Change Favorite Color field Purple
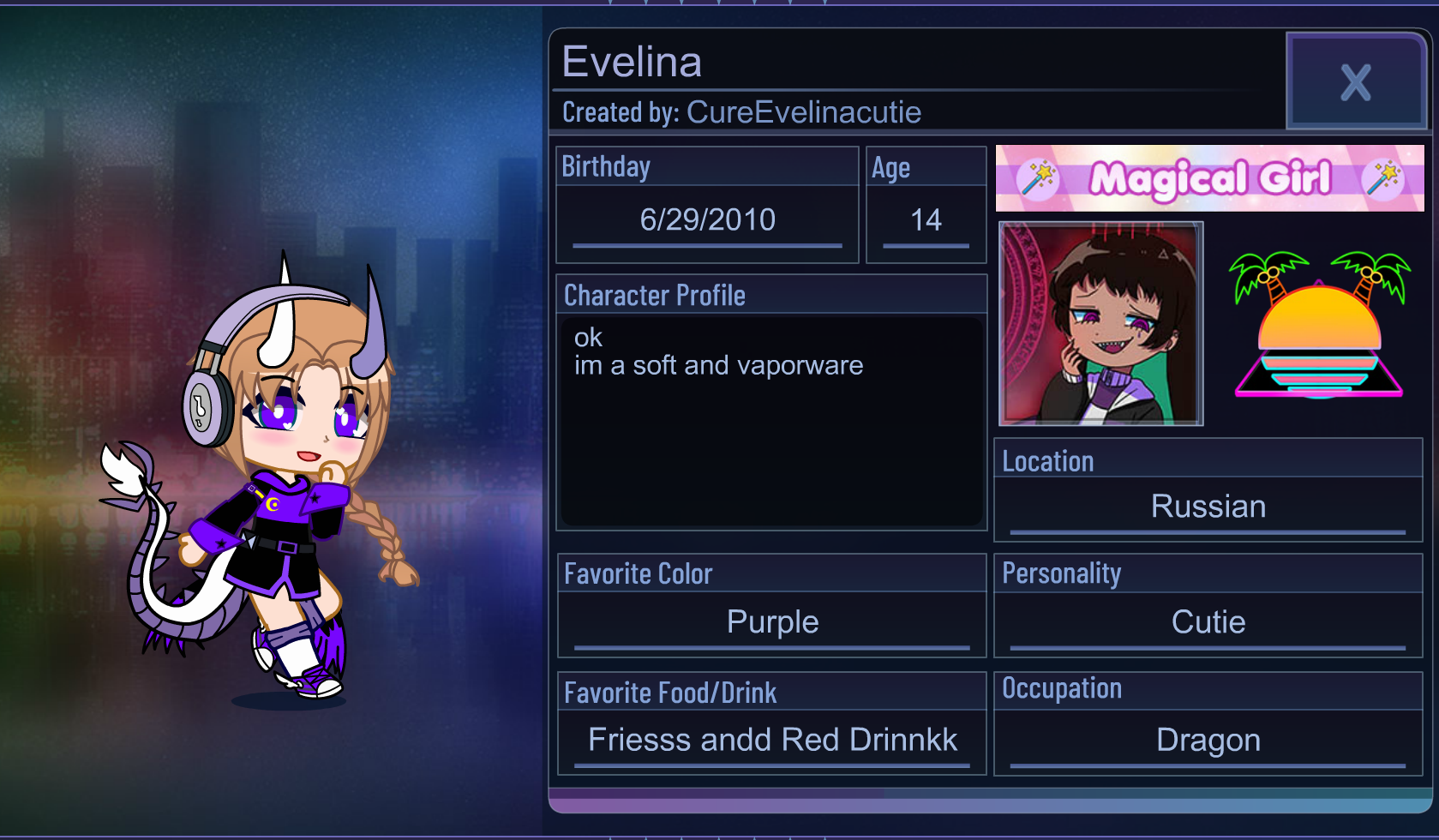The height and width of the screenshot is (840, 1439). pyautogui.click(x=772, y=623)
